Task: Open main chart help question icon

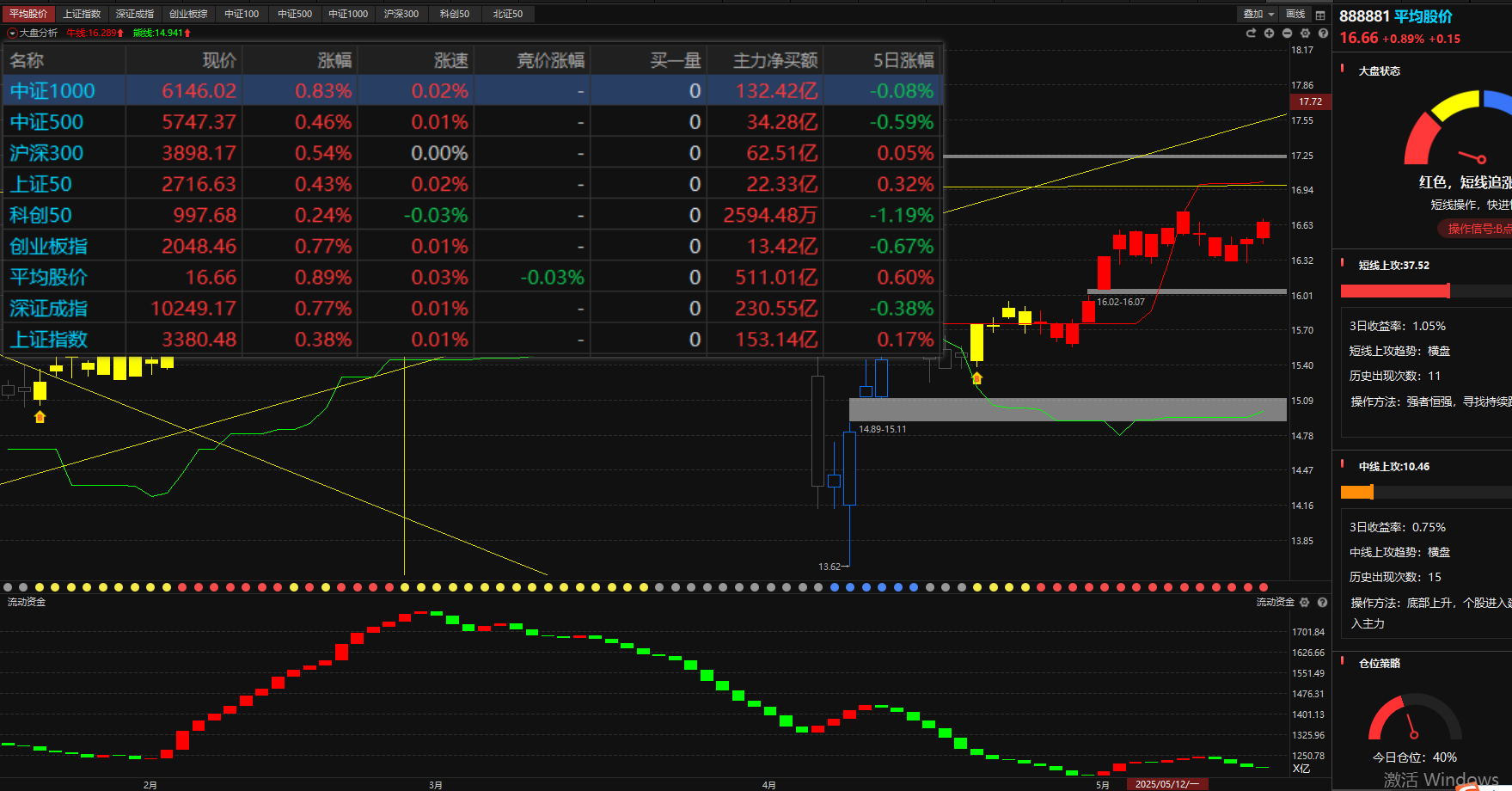Action: point(1323,33)
